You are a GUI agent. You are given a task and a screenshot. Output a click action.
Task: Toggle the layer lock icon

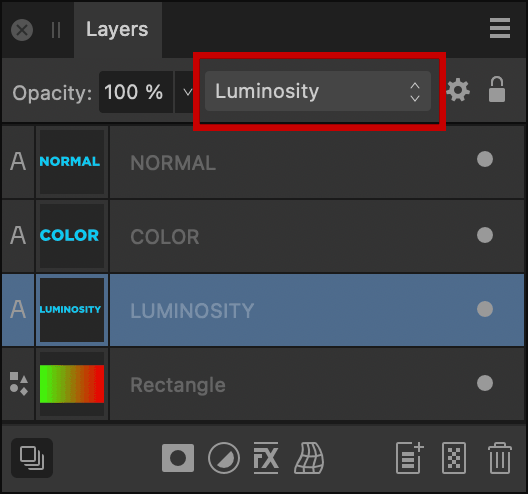pyautogui.click(x=497, y=89)
